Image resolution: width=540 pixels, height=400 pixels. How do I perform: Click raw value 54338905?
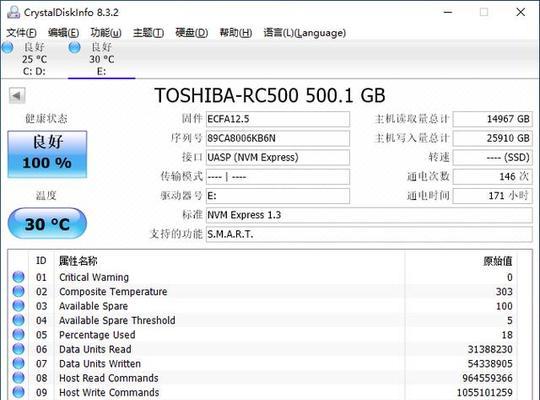(490, 364)
